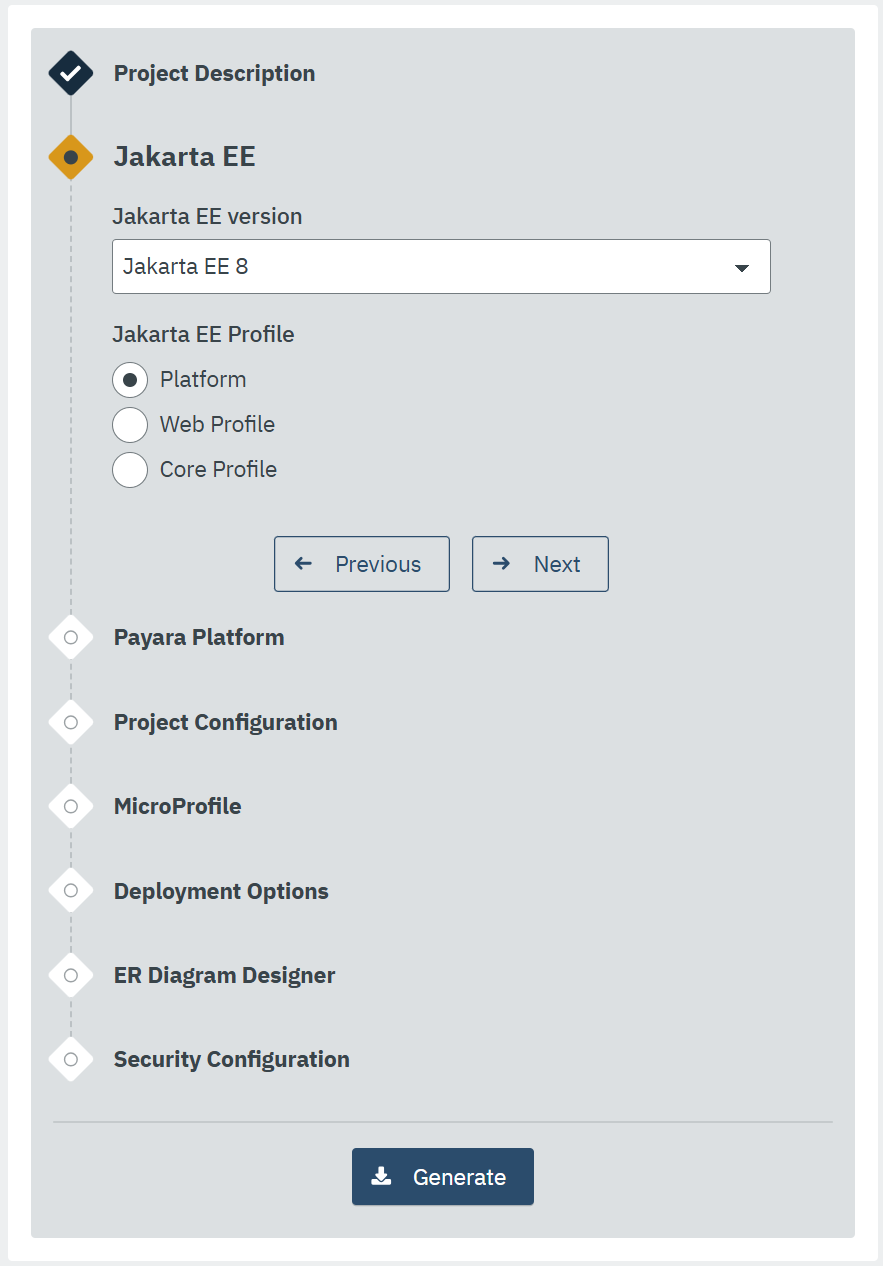Click the Payara Platform step circle icon

[x=70, y=637]
